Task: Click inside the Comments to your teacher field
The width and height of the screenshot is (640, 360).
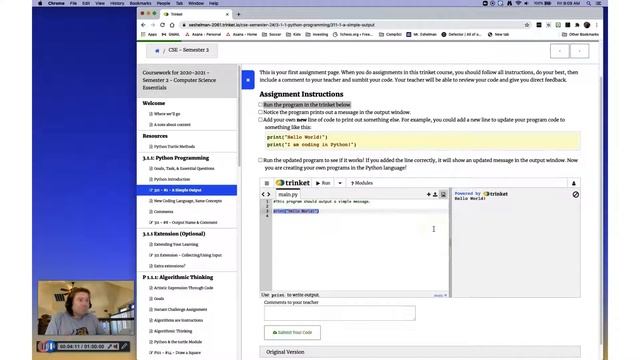Action: click(x=340, y=313)
